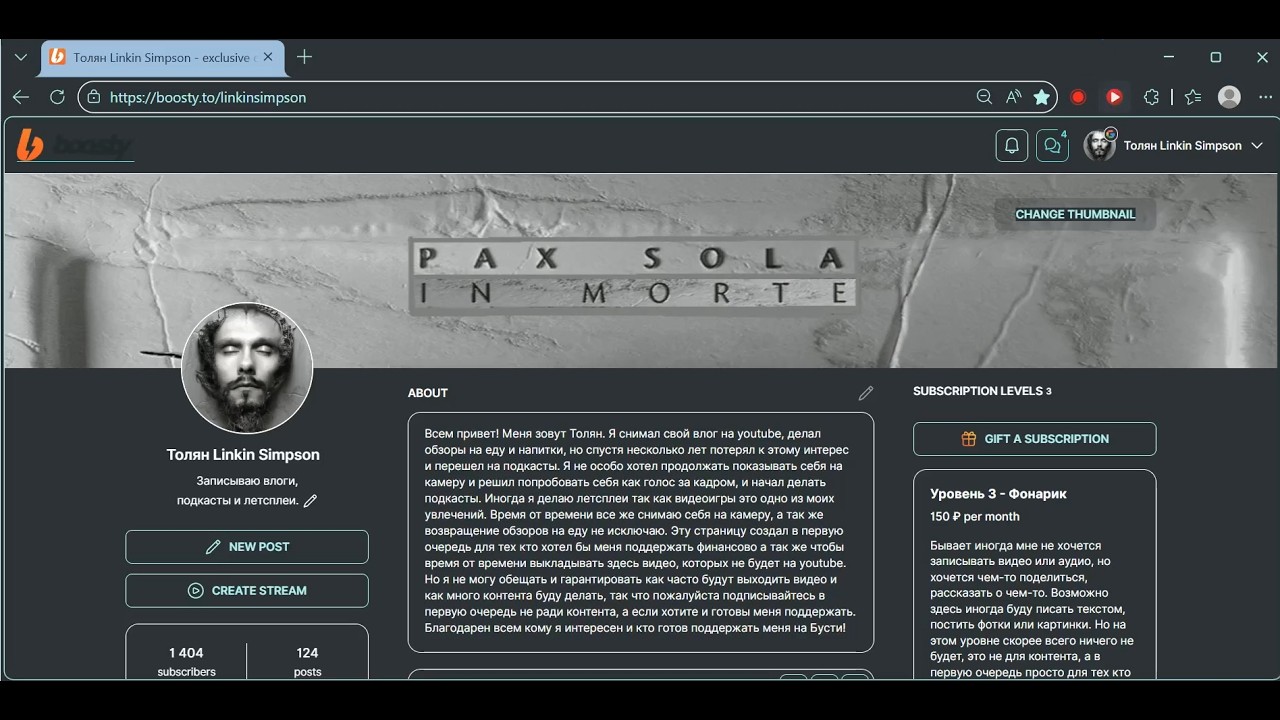Click the Boosty logo

click(74, 146)
